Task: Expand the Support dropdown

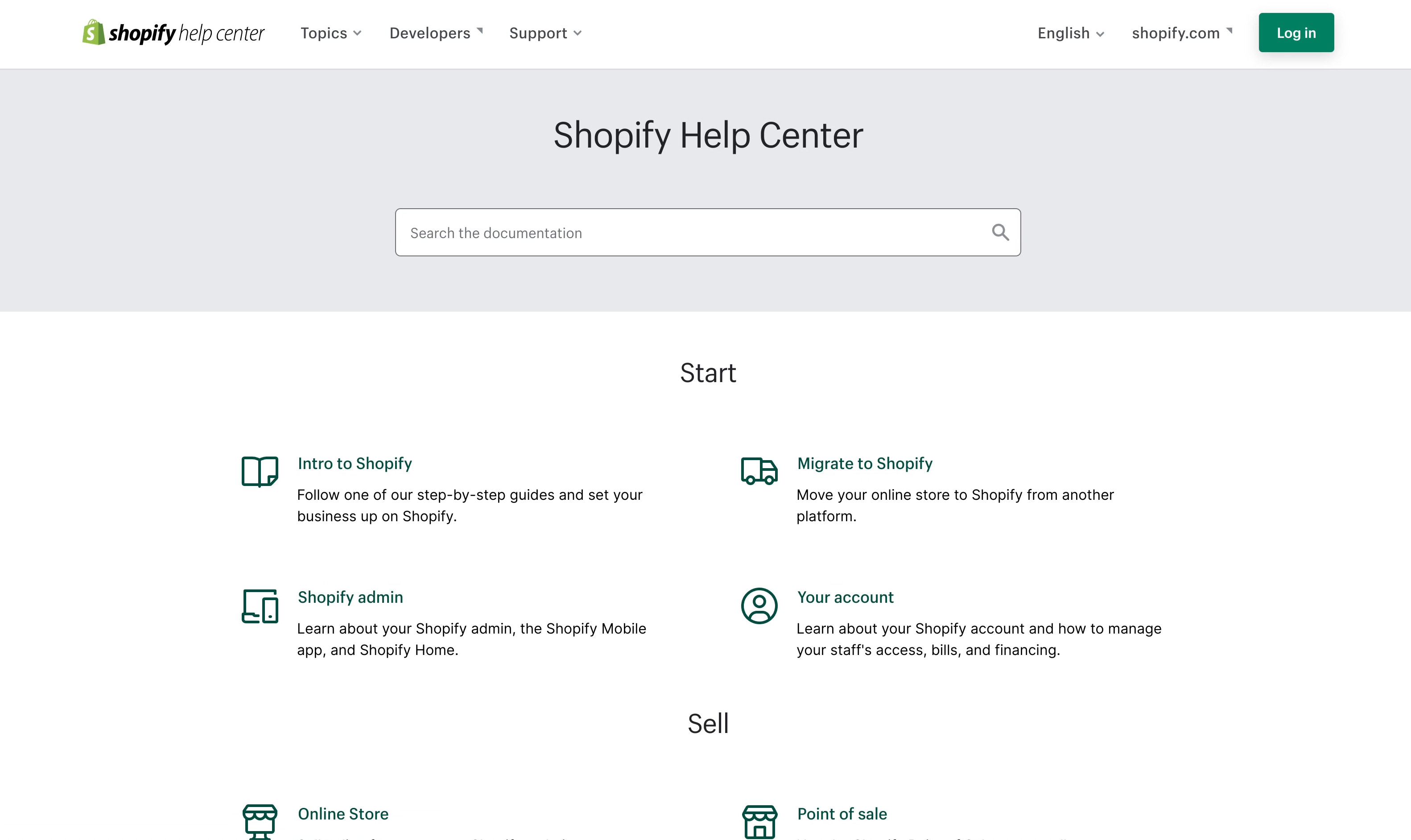Action: [x=544, y=33]
